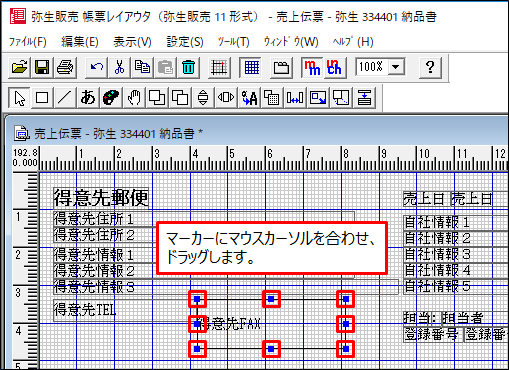Undo the last action with the arrow icon
This screenshot has width=509, height=370.
[96, 68]
